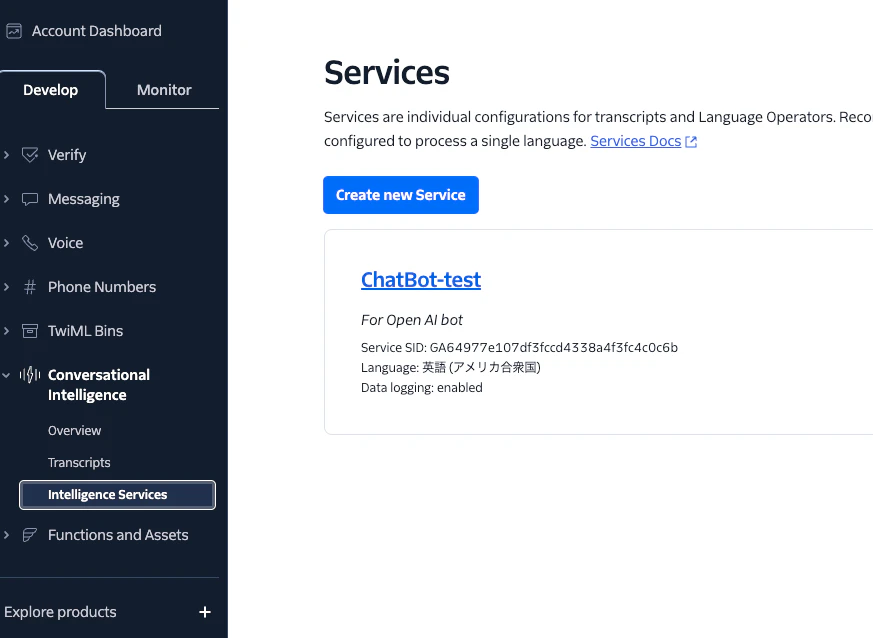Click the Explore products plus icon
Image resolution: width=873 pixels, height=638 pixels.
click(x=205, y=612)
